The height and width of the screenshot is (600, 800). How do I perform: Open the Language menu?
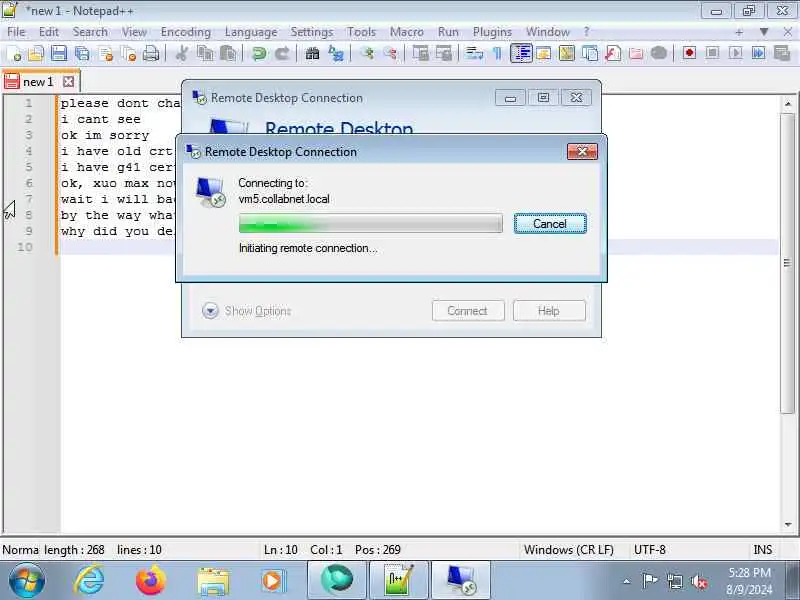[x=251, y=32]
